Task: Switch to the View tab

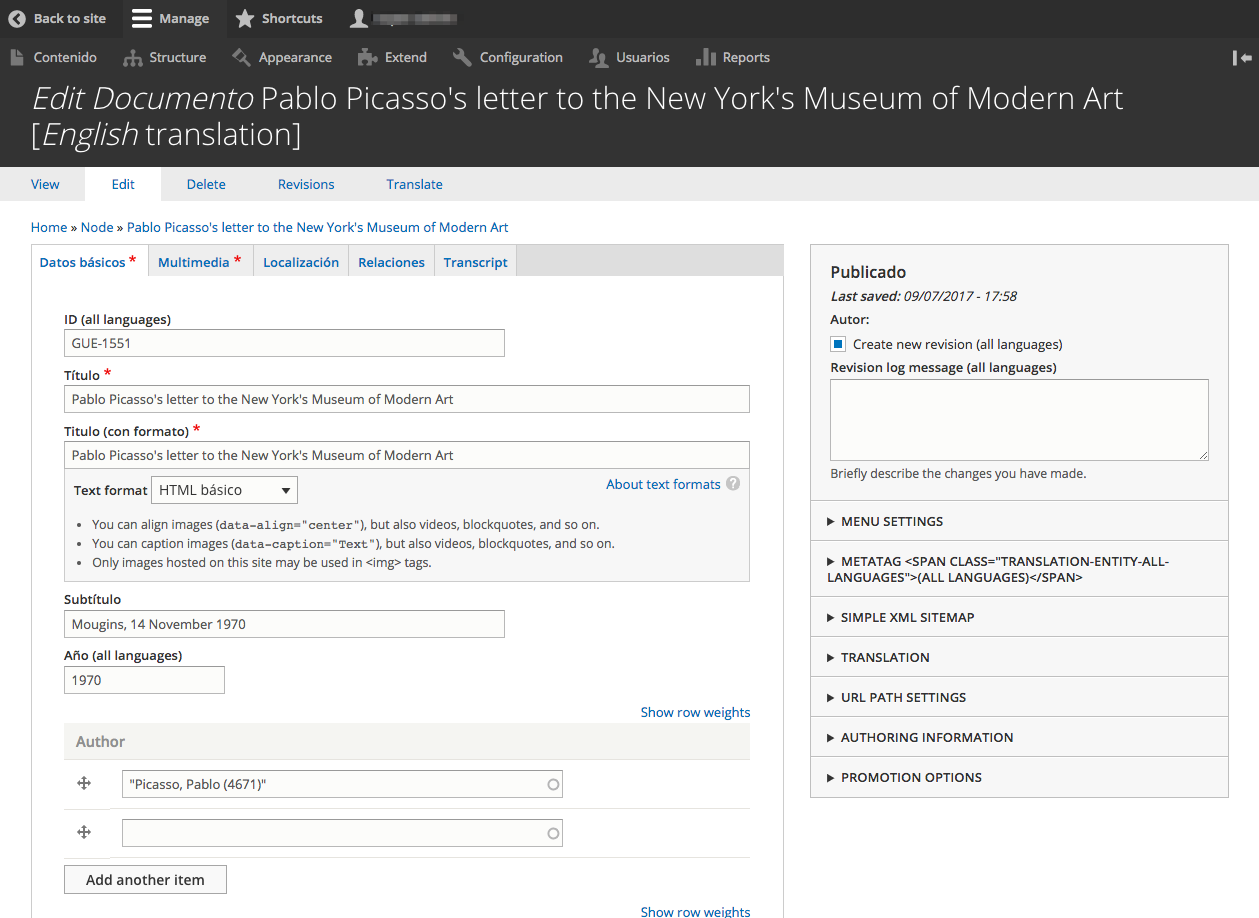Action: pos(45,184)
